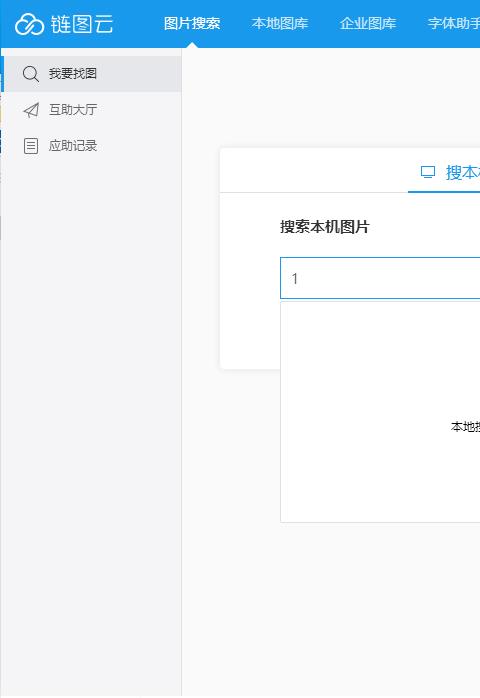
Task: Click the 搜索本机图片 heading text
Action: [x=325, y=227]
